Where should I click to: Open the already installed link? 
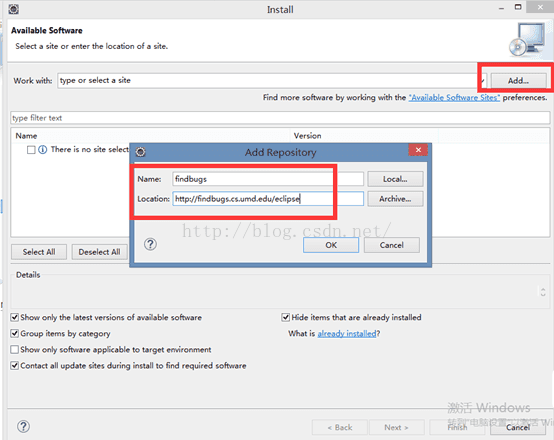click(x=347, y=333)
